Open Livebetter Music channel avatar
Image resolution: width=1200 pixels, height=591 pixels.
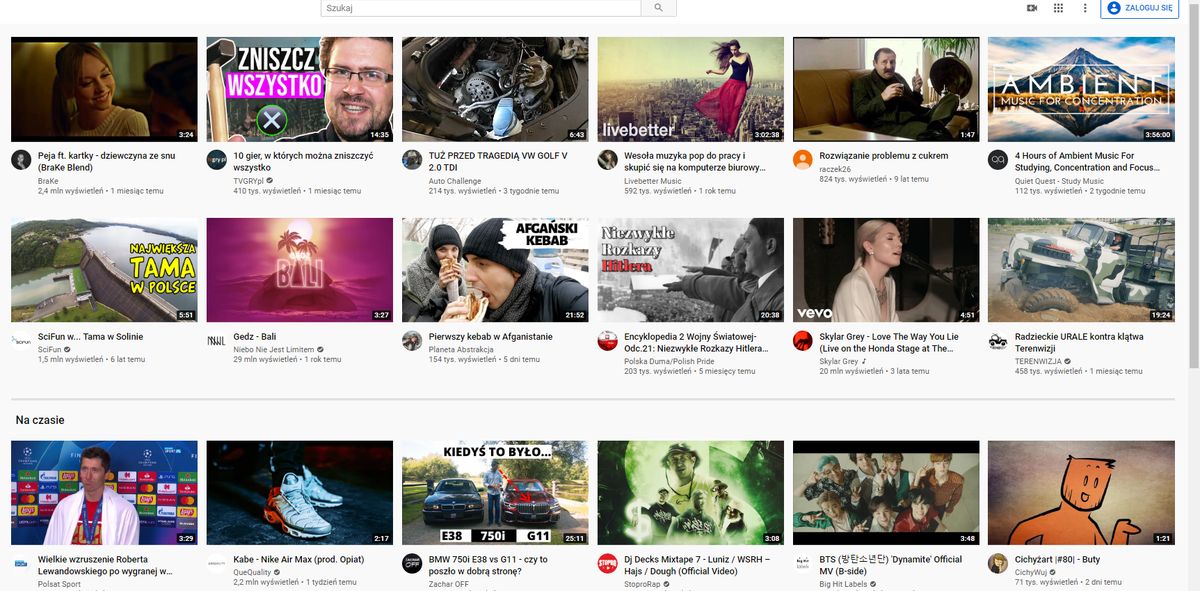click(x=607, y=160)
